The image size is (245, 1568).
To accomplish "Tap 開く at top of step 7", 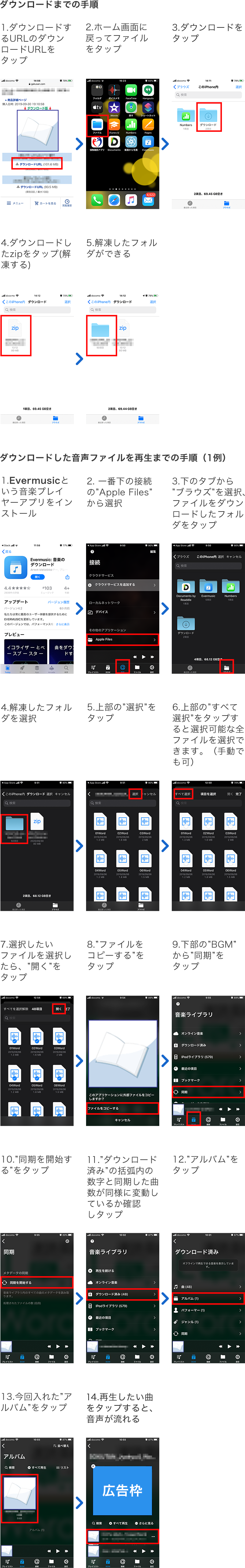I will pyautogui.click(x=59, y=1008).
